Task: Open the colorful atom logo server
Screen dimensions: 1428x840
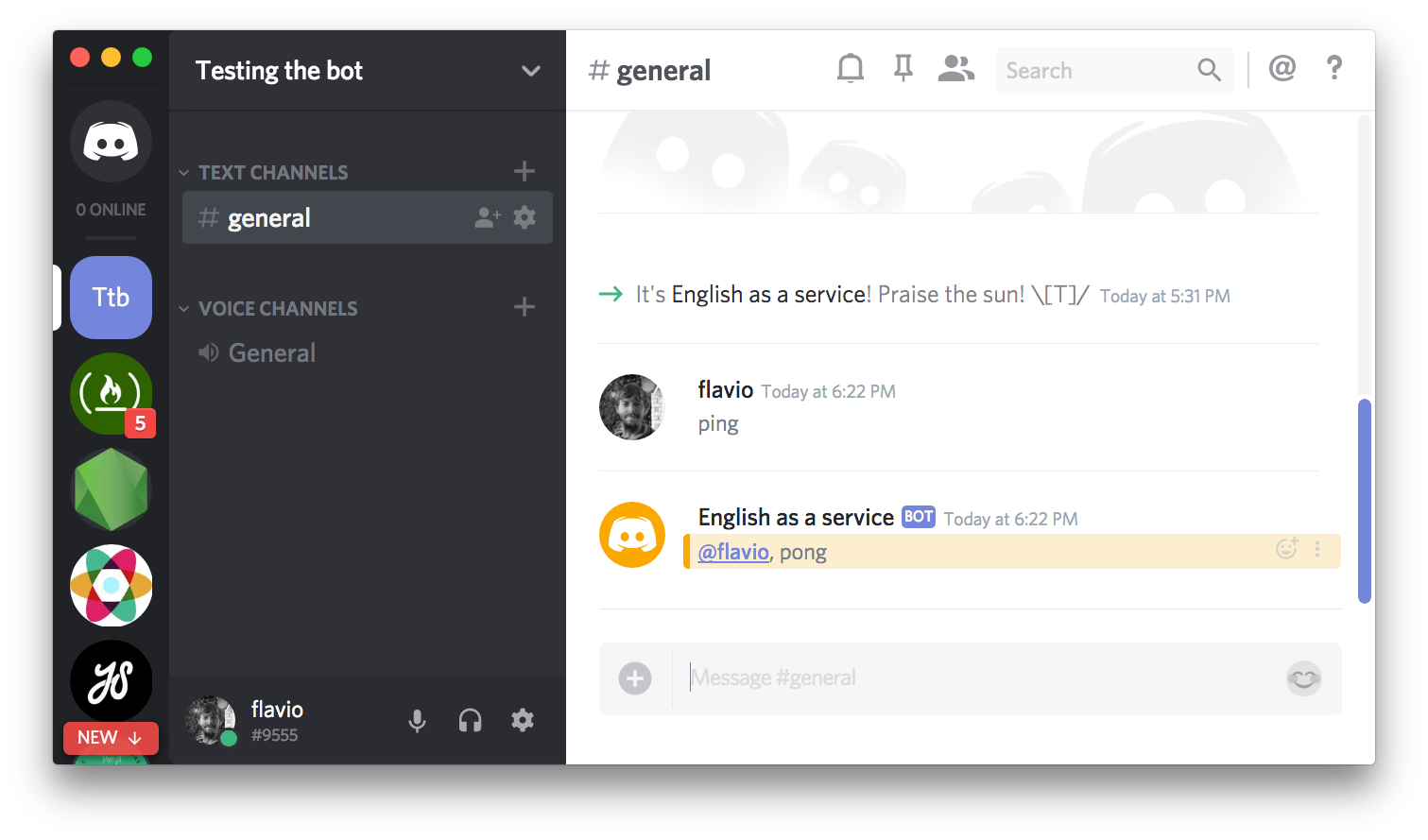Action: 111,586
